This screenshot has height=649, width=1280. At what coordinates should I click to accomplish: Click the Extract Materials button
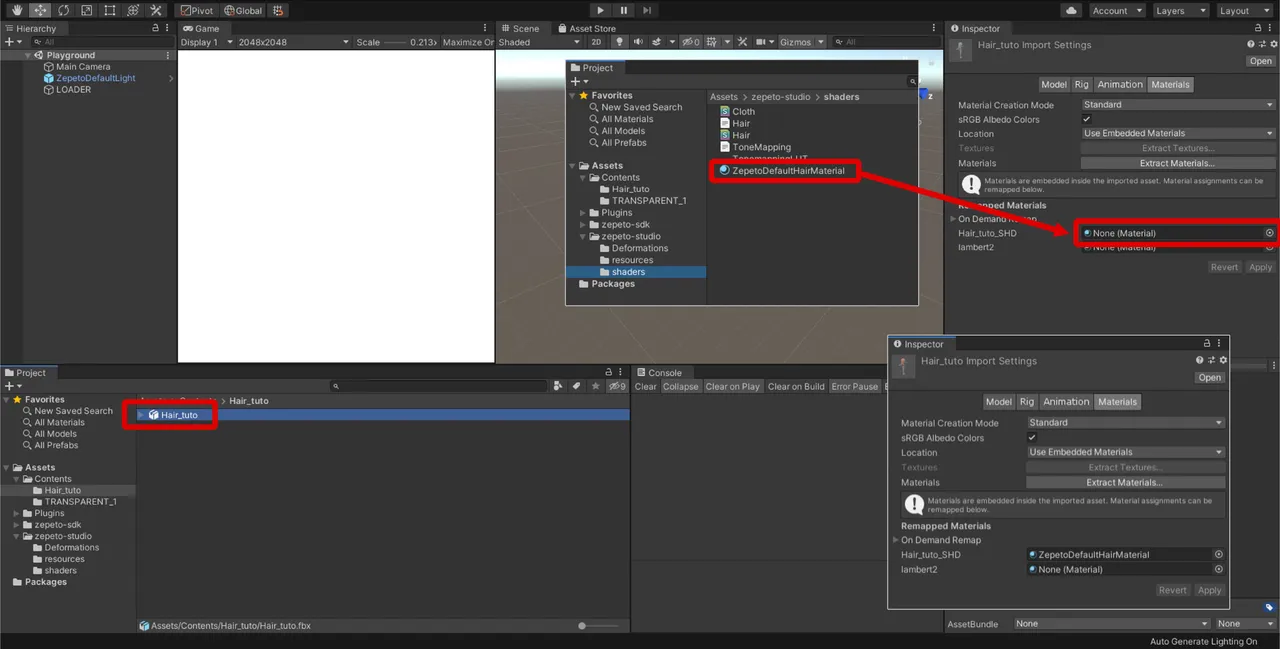(1177, 163)
